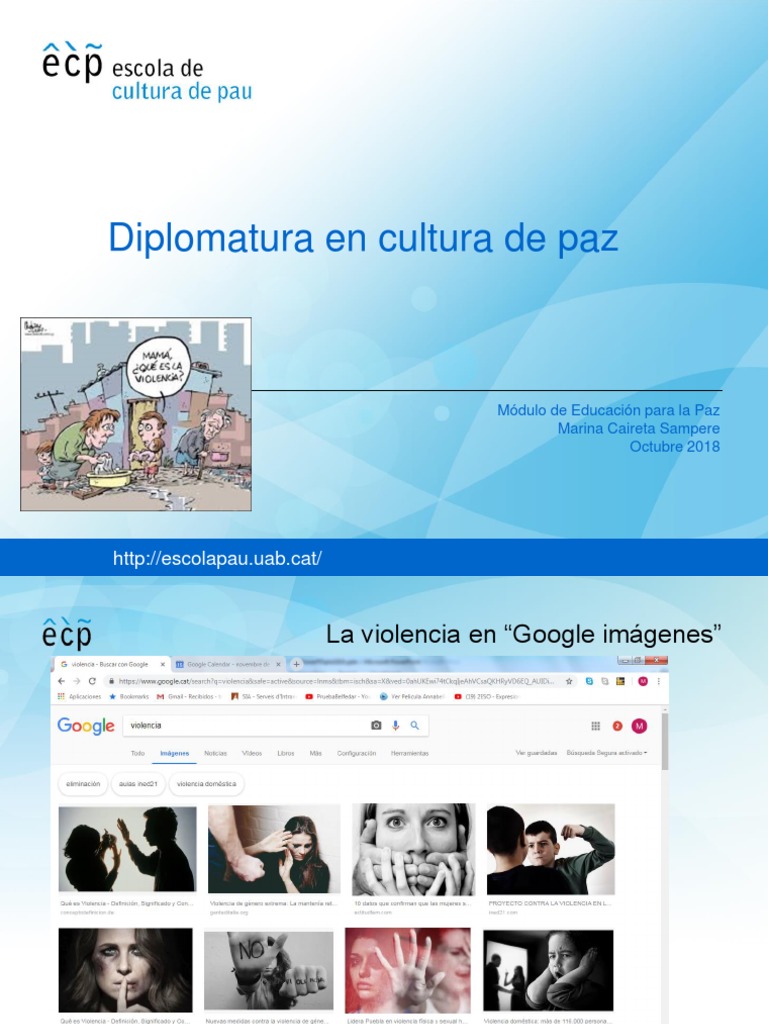The height and width of the screenshot is (1024, 768).
Task: Open the Skype extension icon
Action: coord(589,681)
